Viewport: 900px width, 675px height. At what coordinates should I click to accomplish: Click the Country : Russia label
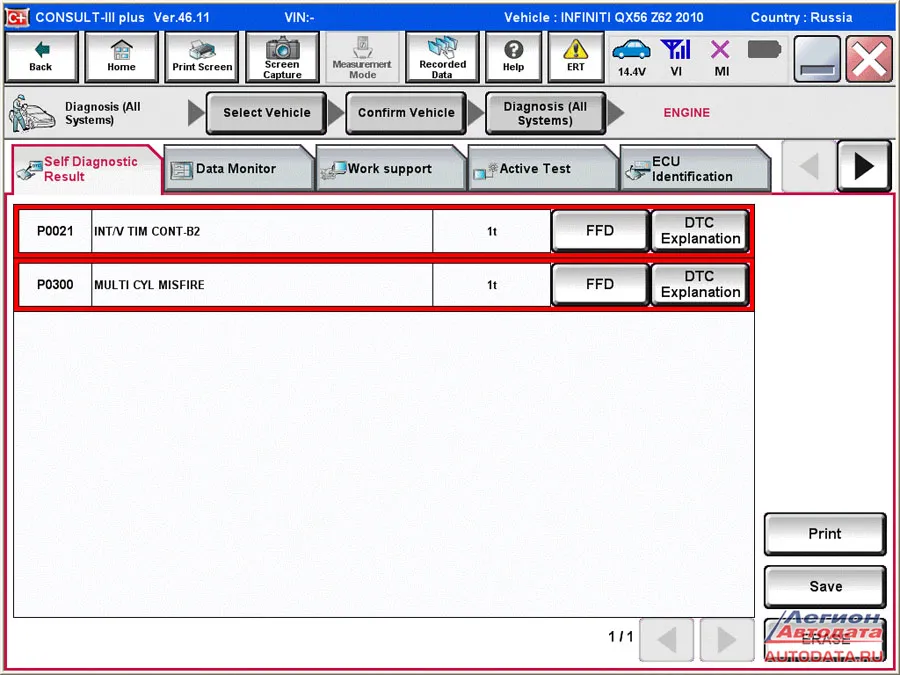801,17
